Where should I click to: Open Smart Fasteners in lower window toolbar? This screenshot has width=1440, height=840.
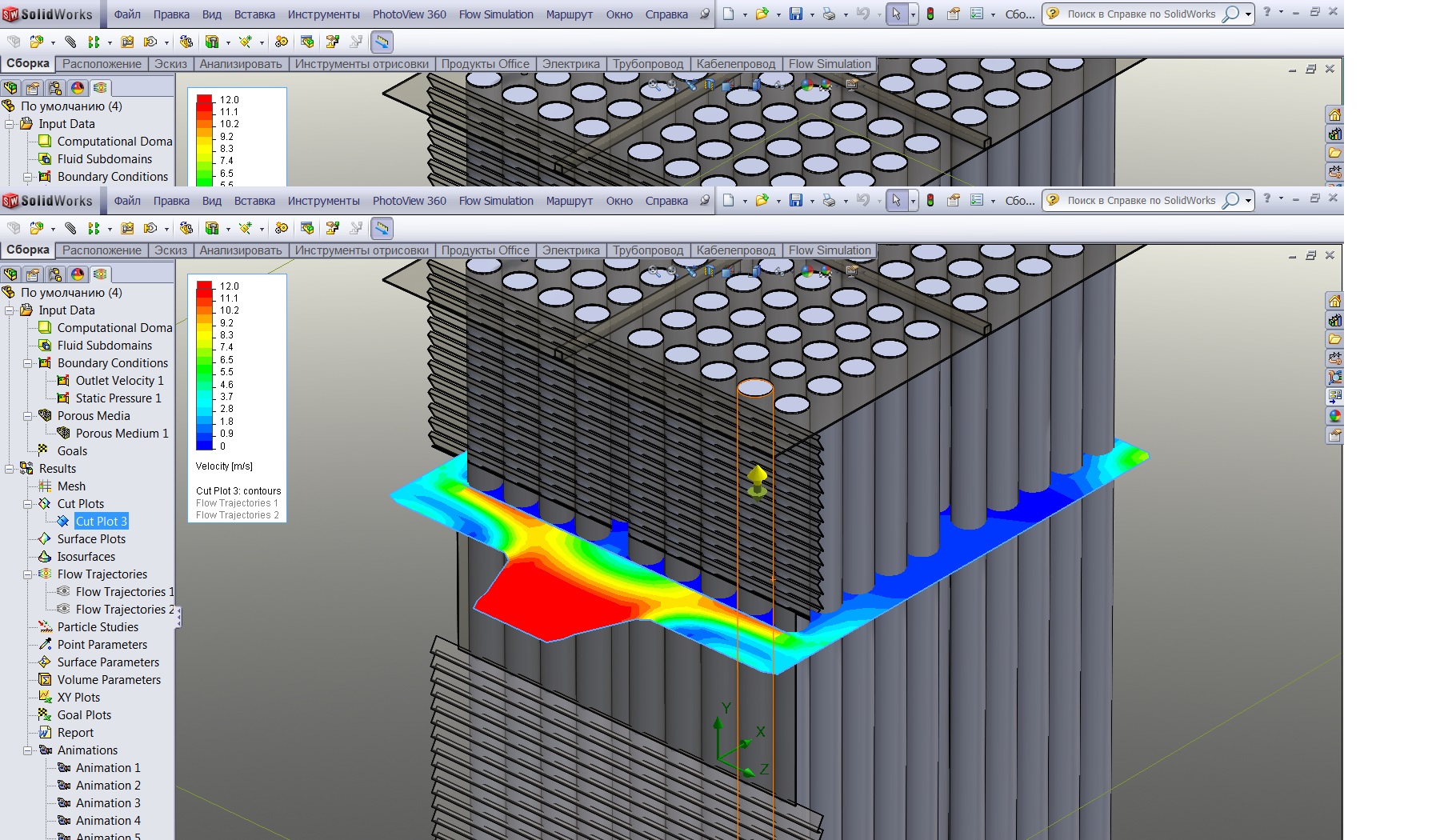127,228
